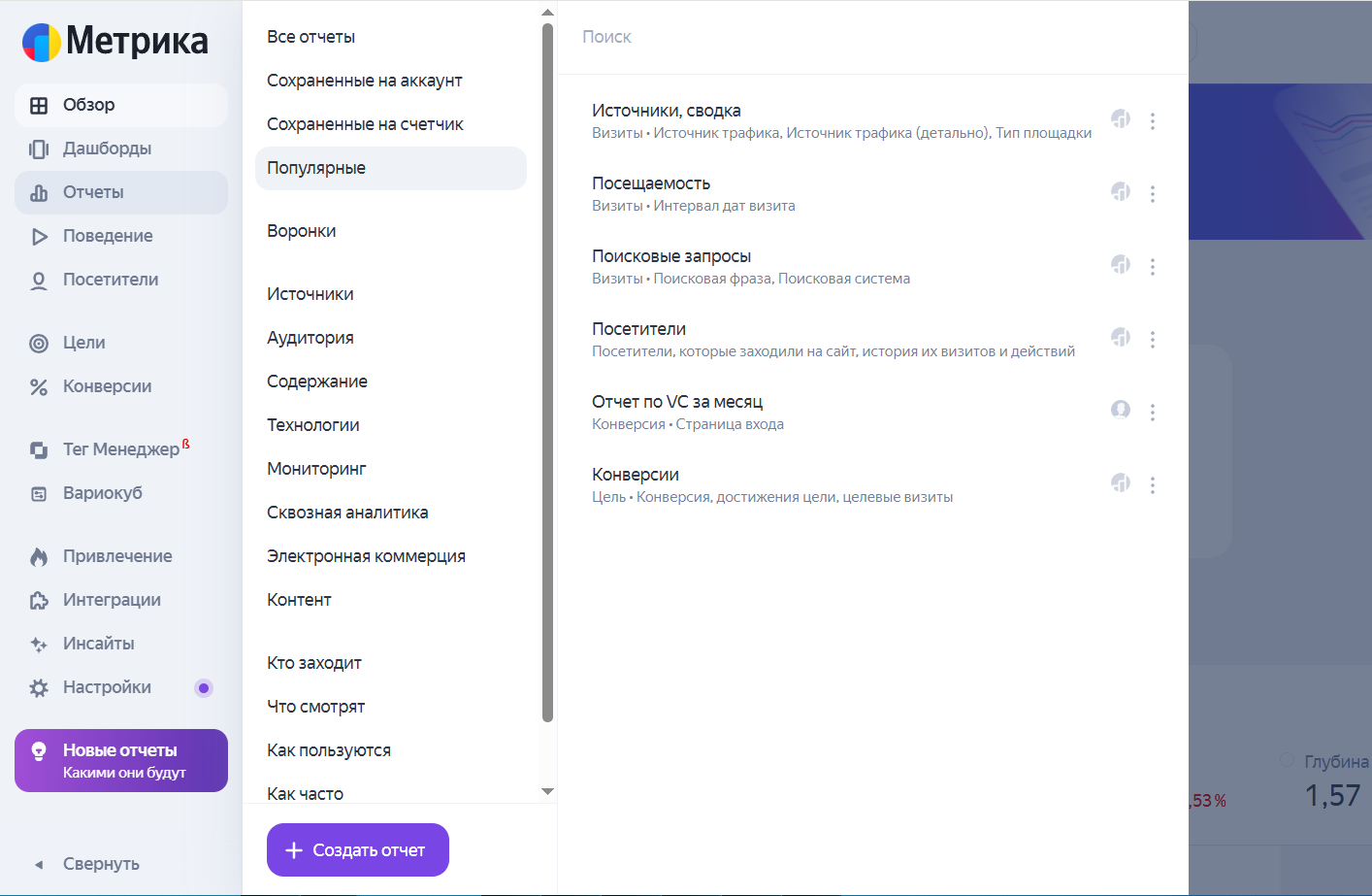Open the Новые отчеты banner
Viewport: 1372px width, 896px height.
click(x=121, y=760)
